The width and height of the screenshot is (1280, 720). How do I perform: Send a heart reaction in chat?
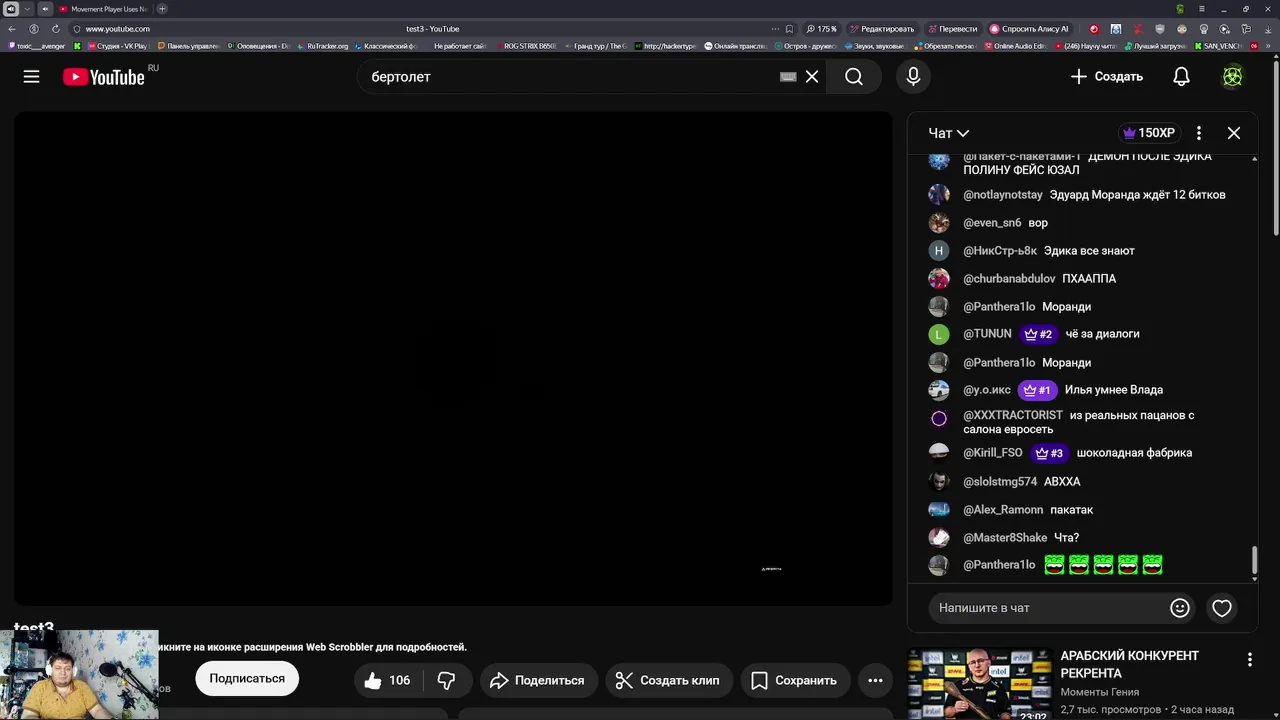(x=1222, y=608)
